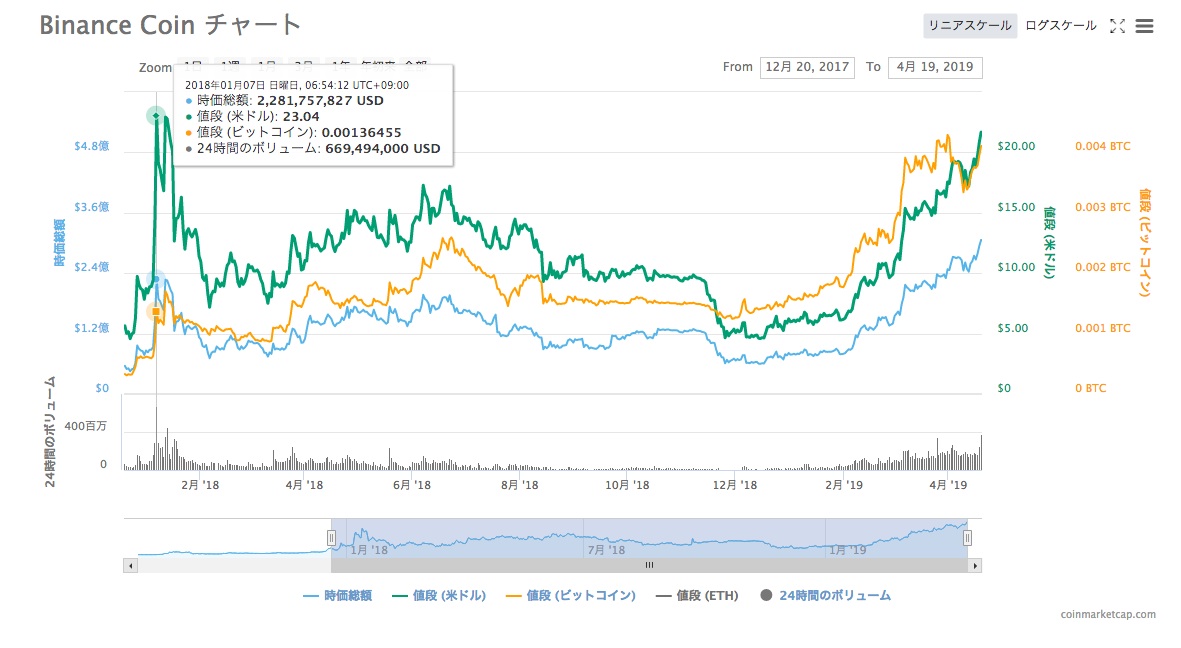
Task: Click the green USD price peak marker
Action: point(156,115)
